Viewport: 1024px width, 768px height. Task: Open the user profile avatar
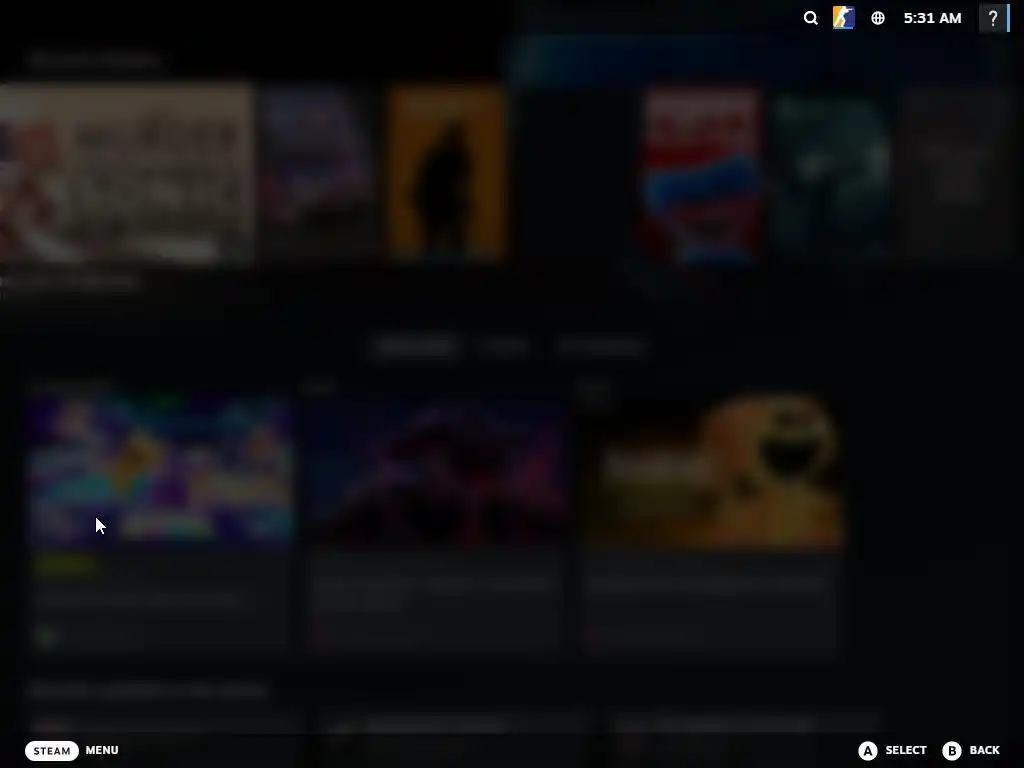point(844,18)
